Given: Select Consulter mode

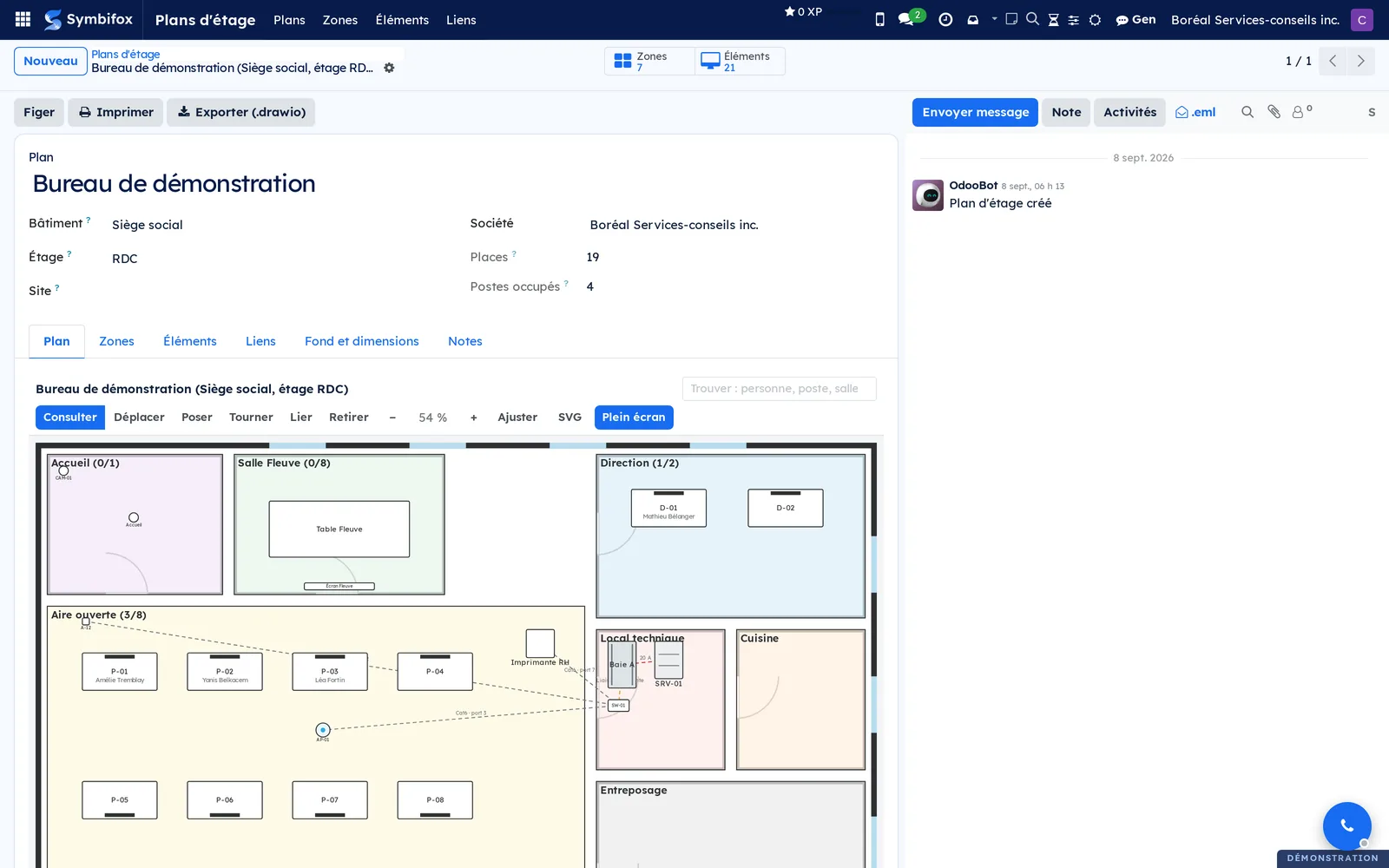Looking at the screenshot, I should pyautogui.click(x=70, y=418).
